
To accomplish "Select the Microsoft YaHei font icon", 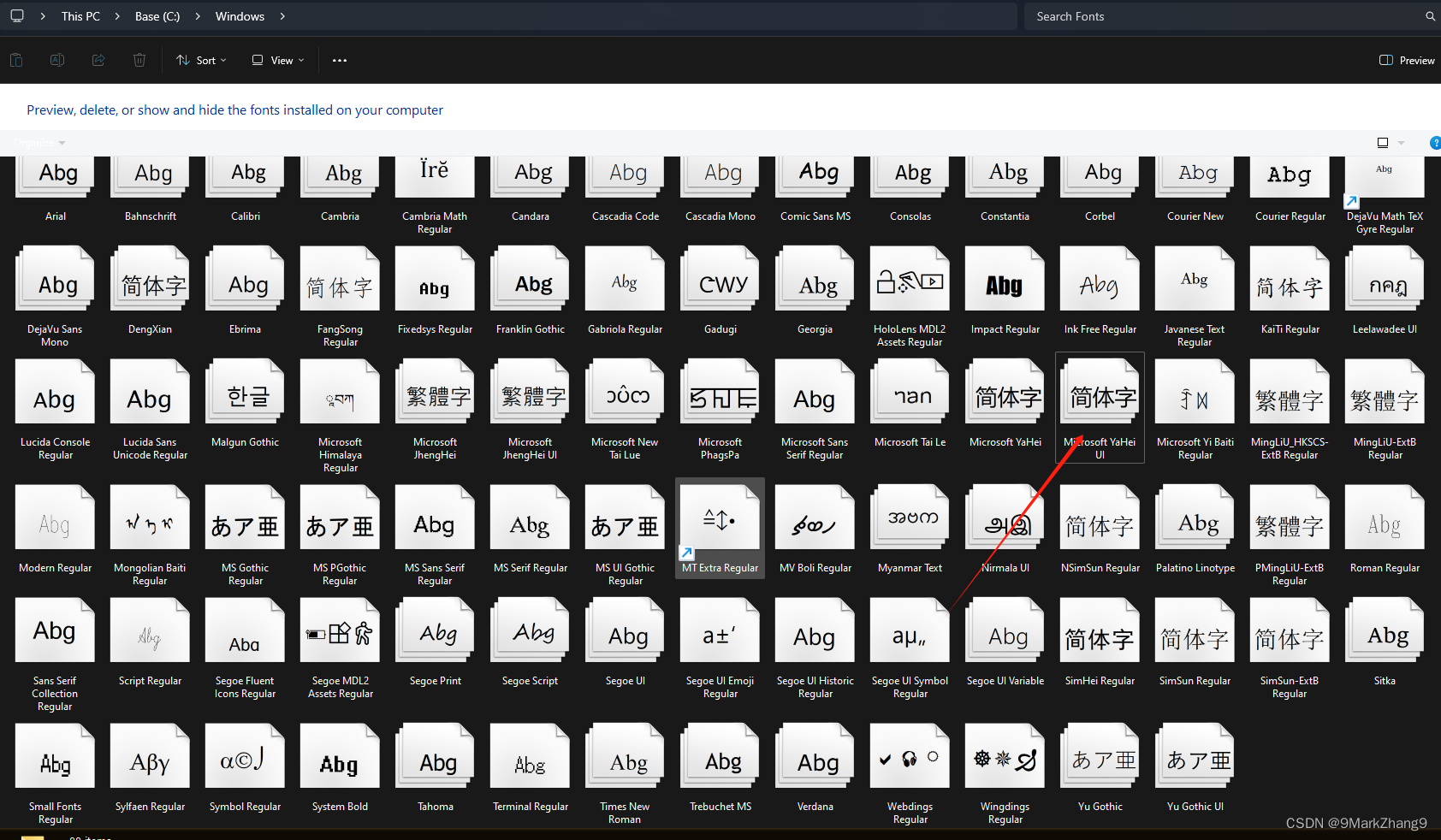I will click(1005, 391).
